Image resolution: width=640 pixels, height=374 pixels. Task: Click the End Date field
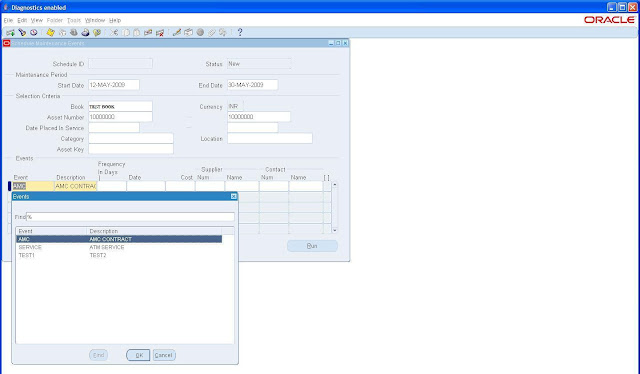tap(253, 85)
